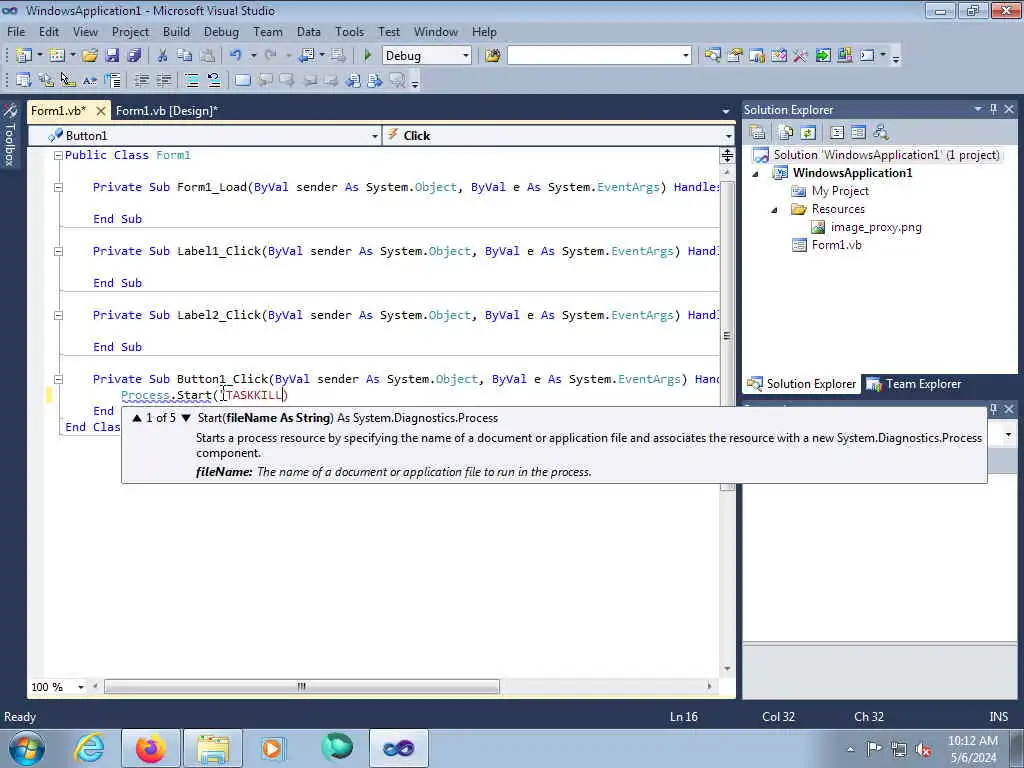Click the Display Word Completion icon
The image size is (1024, 768).
point(90,80)
